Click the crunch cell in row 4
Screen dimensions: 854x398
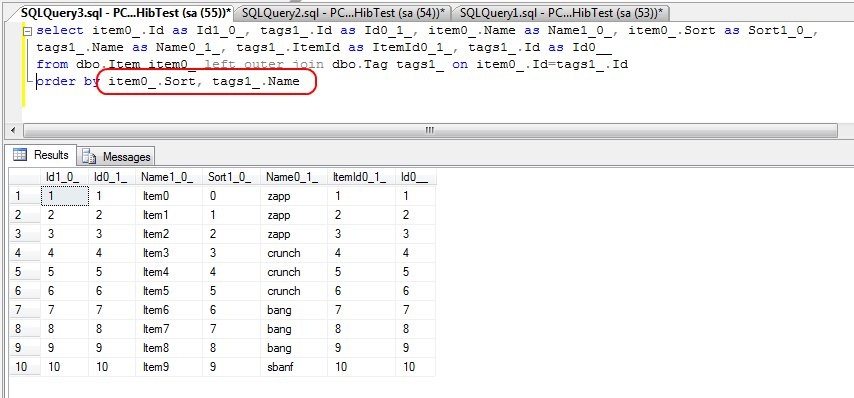click(294, 253)
